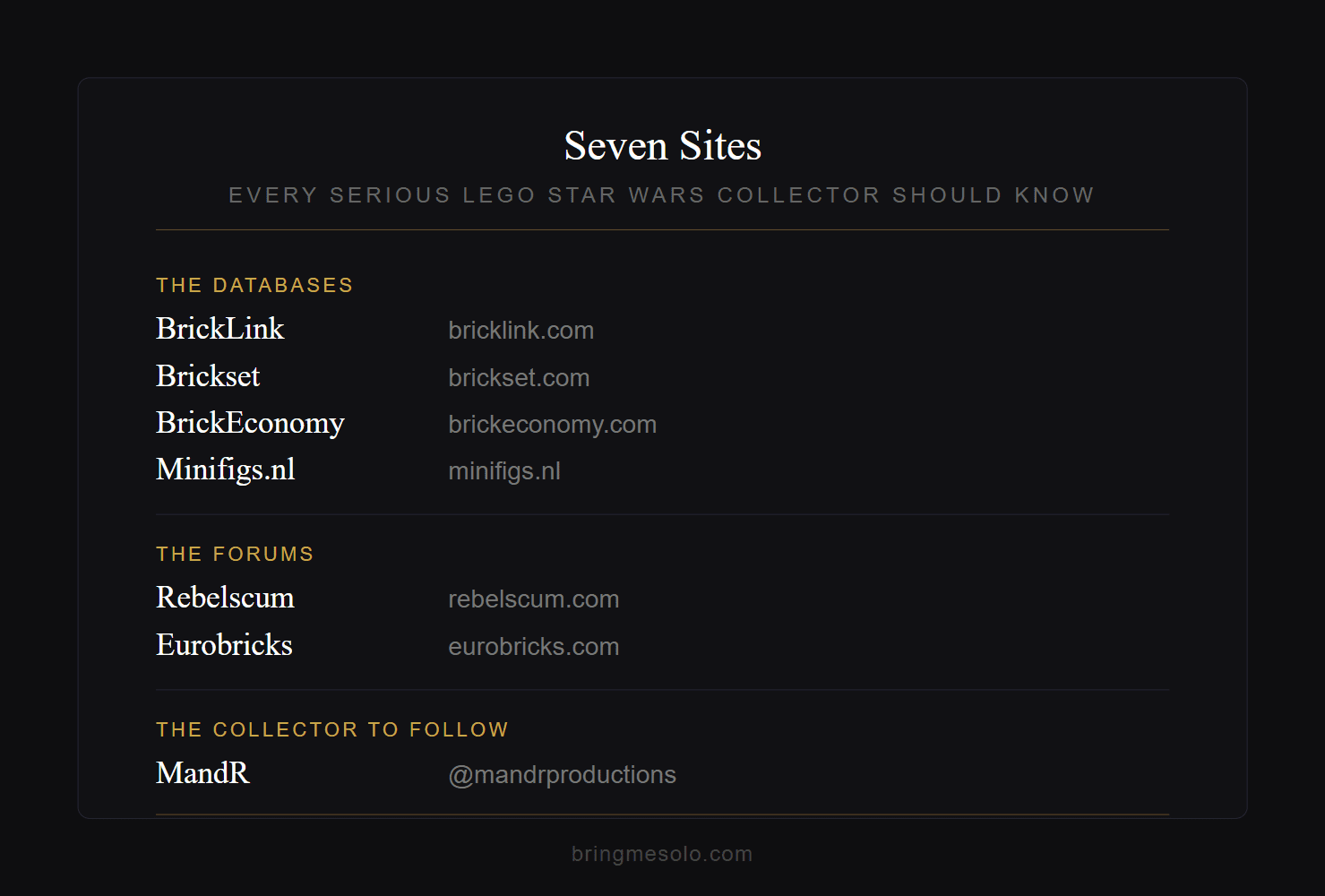Open the bringmesolo.com footer link
The width and height of the screenshot is (1325, 896).
click(662, 854)
